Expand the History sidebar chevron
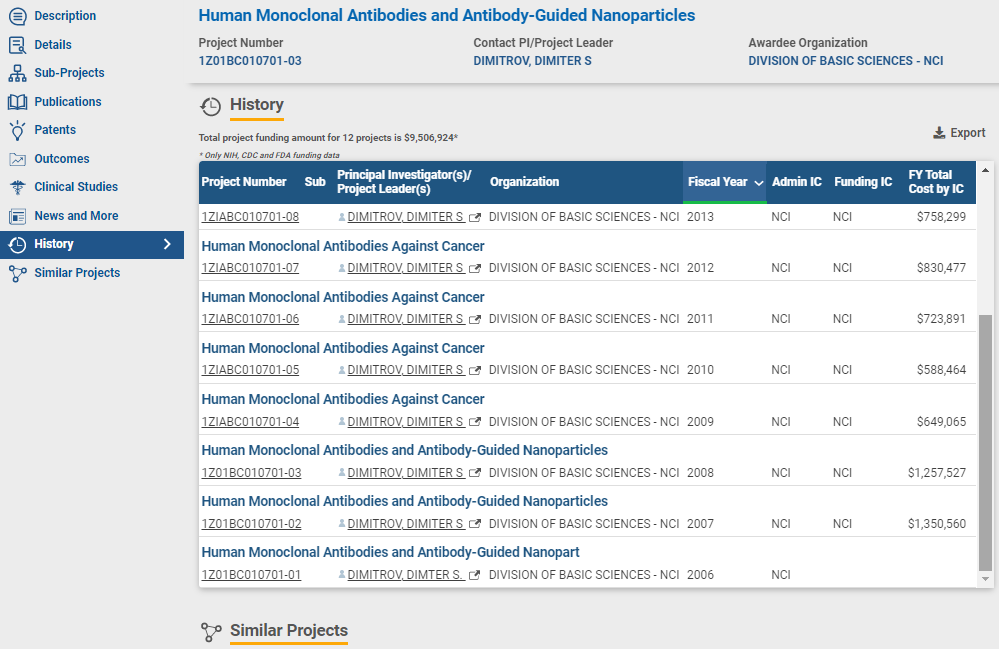This screenshot has height=649, width=999. coord(167,244)
